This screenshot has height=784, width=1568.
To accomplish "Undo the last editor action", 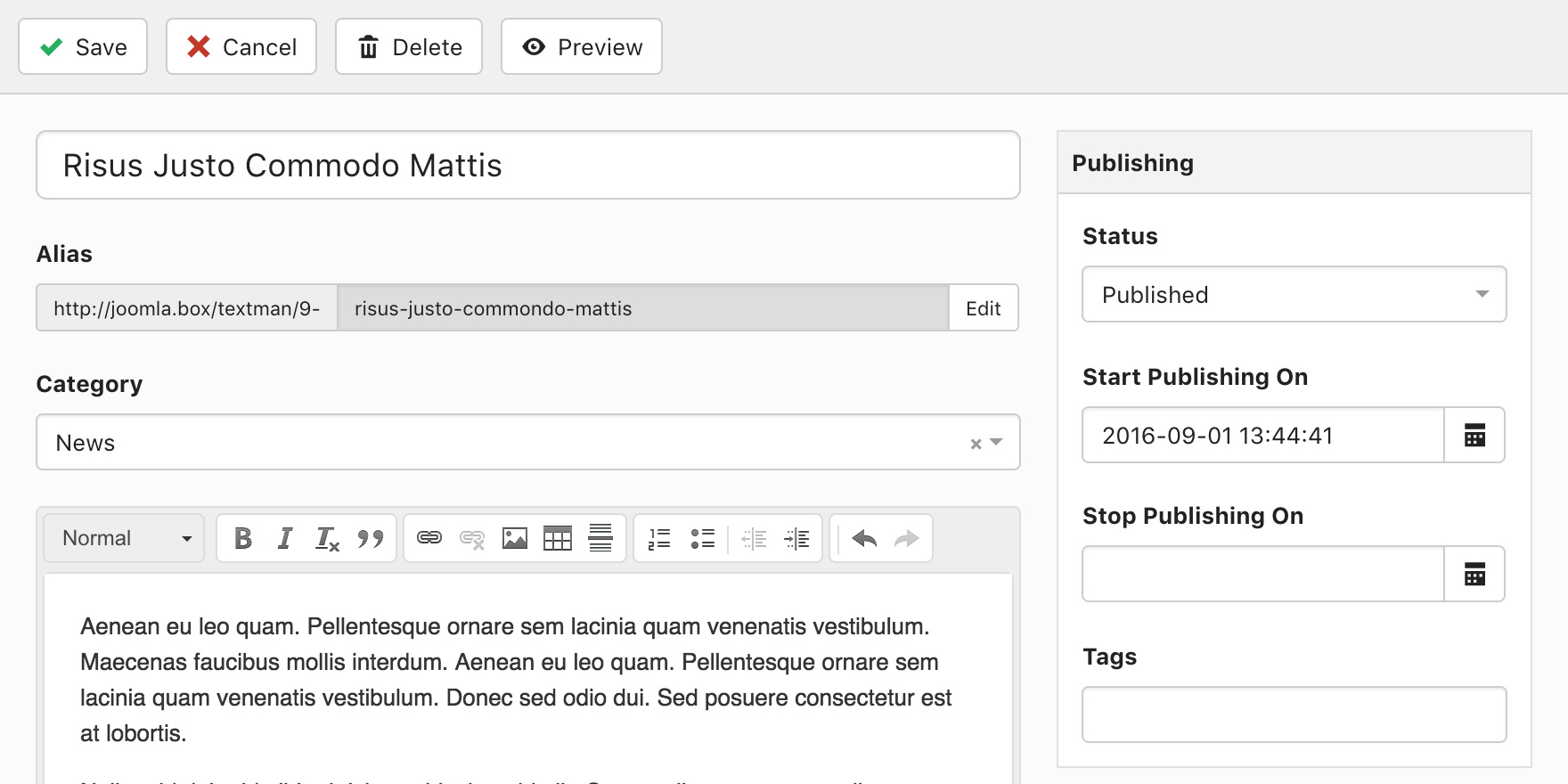I will pos(864,538).
